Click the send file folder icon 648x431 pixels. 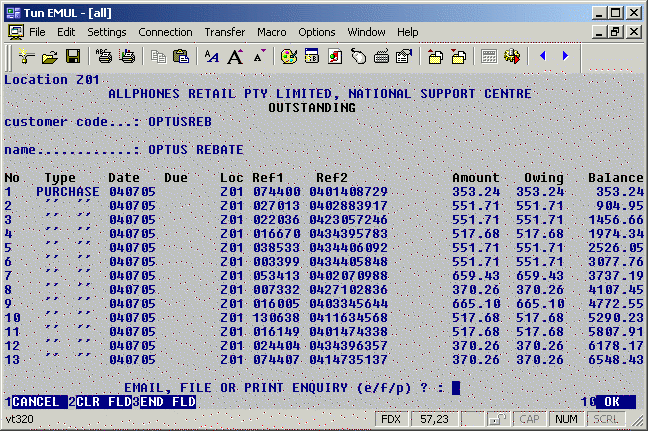[435, 57]
